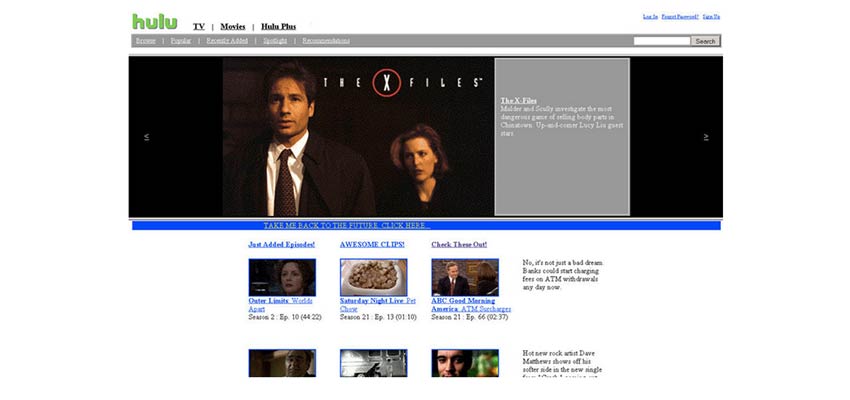Click ATM withdrawals fees description text
850x400 pixels.
[x=563, y=275]
